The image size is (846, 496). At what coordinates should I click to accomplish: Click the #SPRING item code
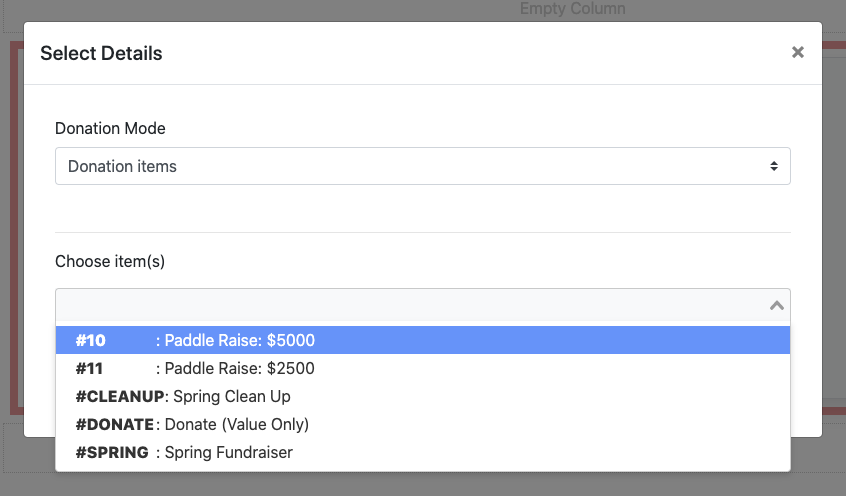point(112,452)
